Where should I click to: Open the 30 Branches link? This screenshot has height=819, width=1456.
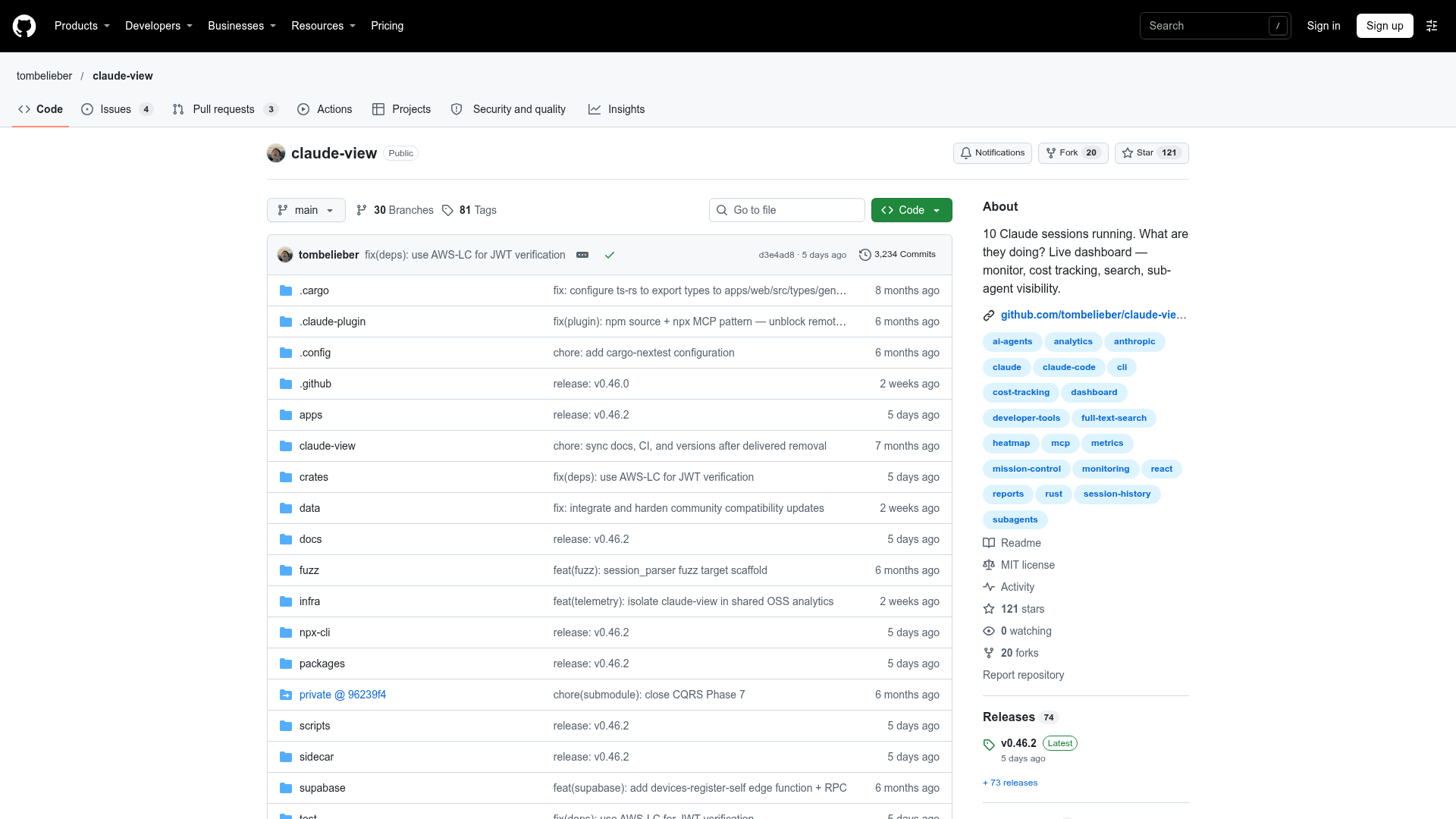(395, 210)
